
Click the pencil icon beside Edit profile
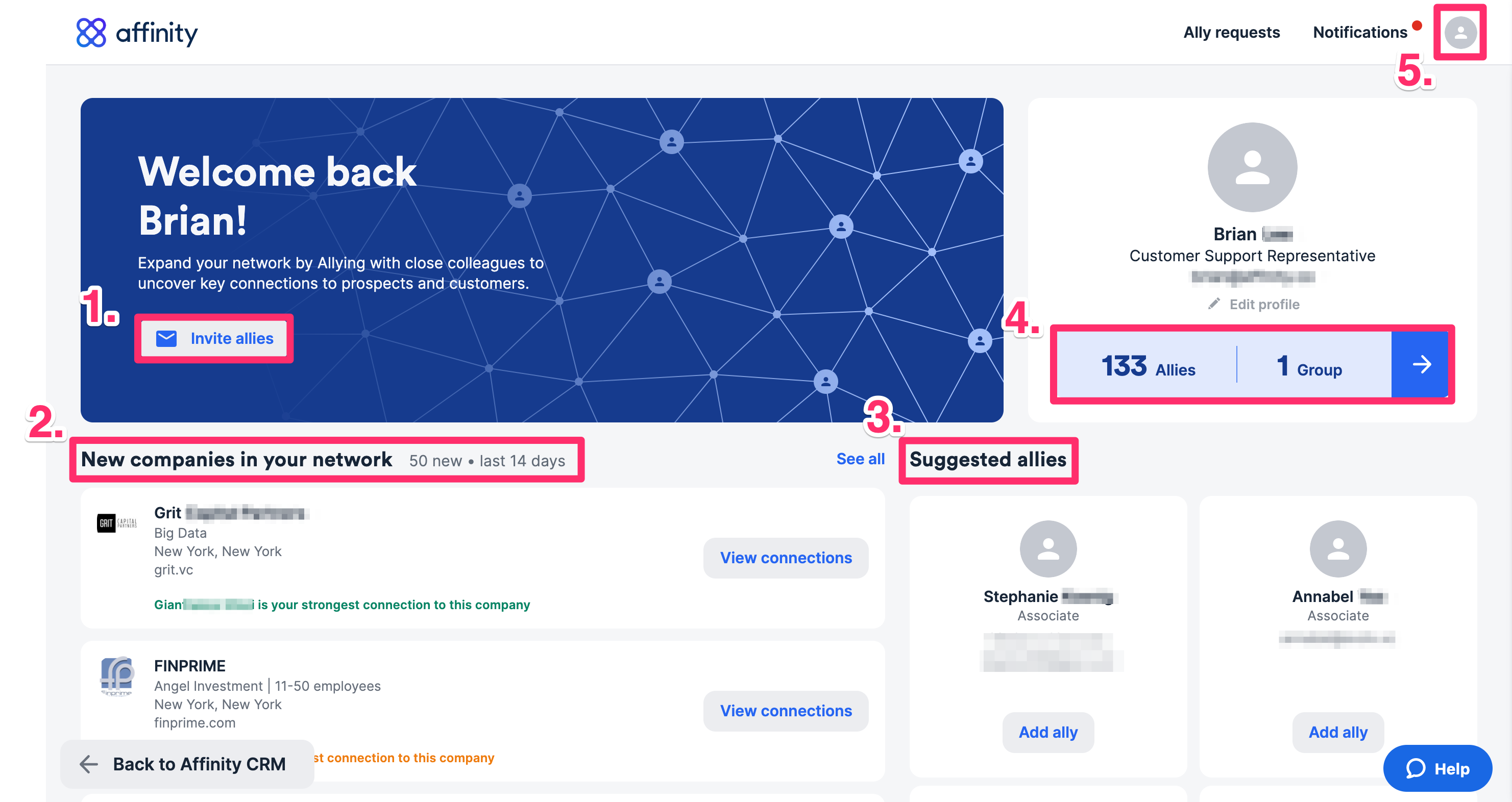point(1214,304)
